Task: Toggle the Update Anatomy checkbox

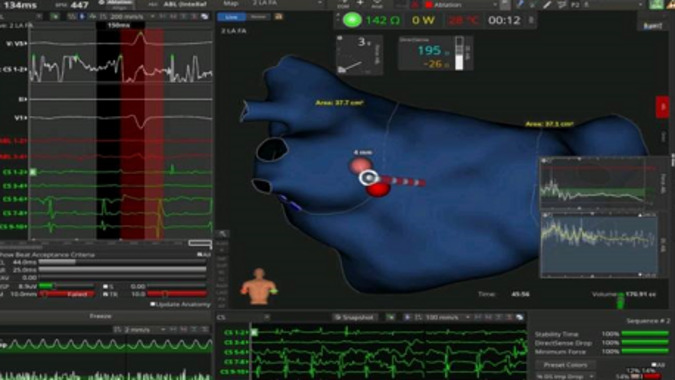Action: pos(152,304)
